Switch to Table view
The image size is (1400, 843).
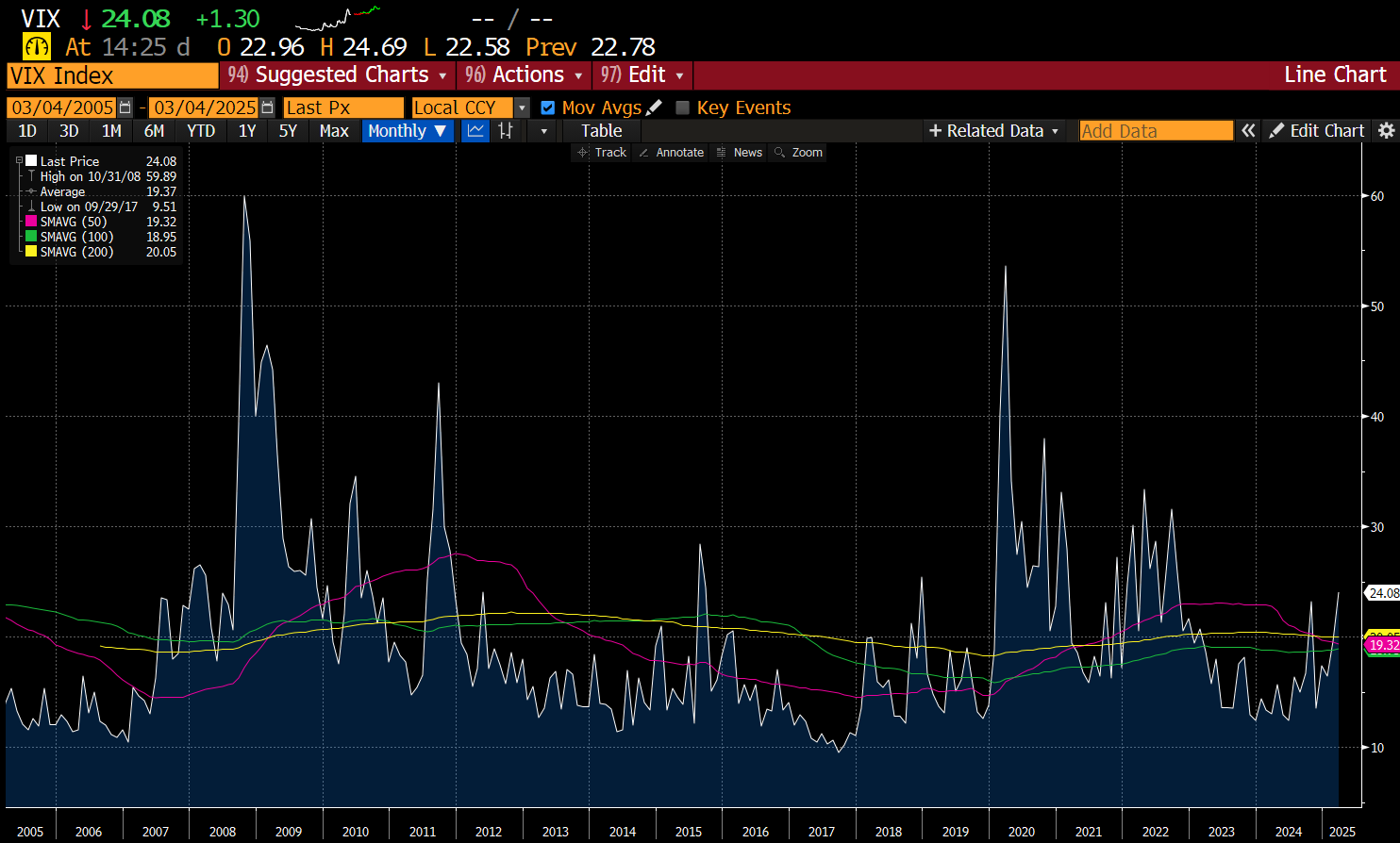click(x=601, y=131)
